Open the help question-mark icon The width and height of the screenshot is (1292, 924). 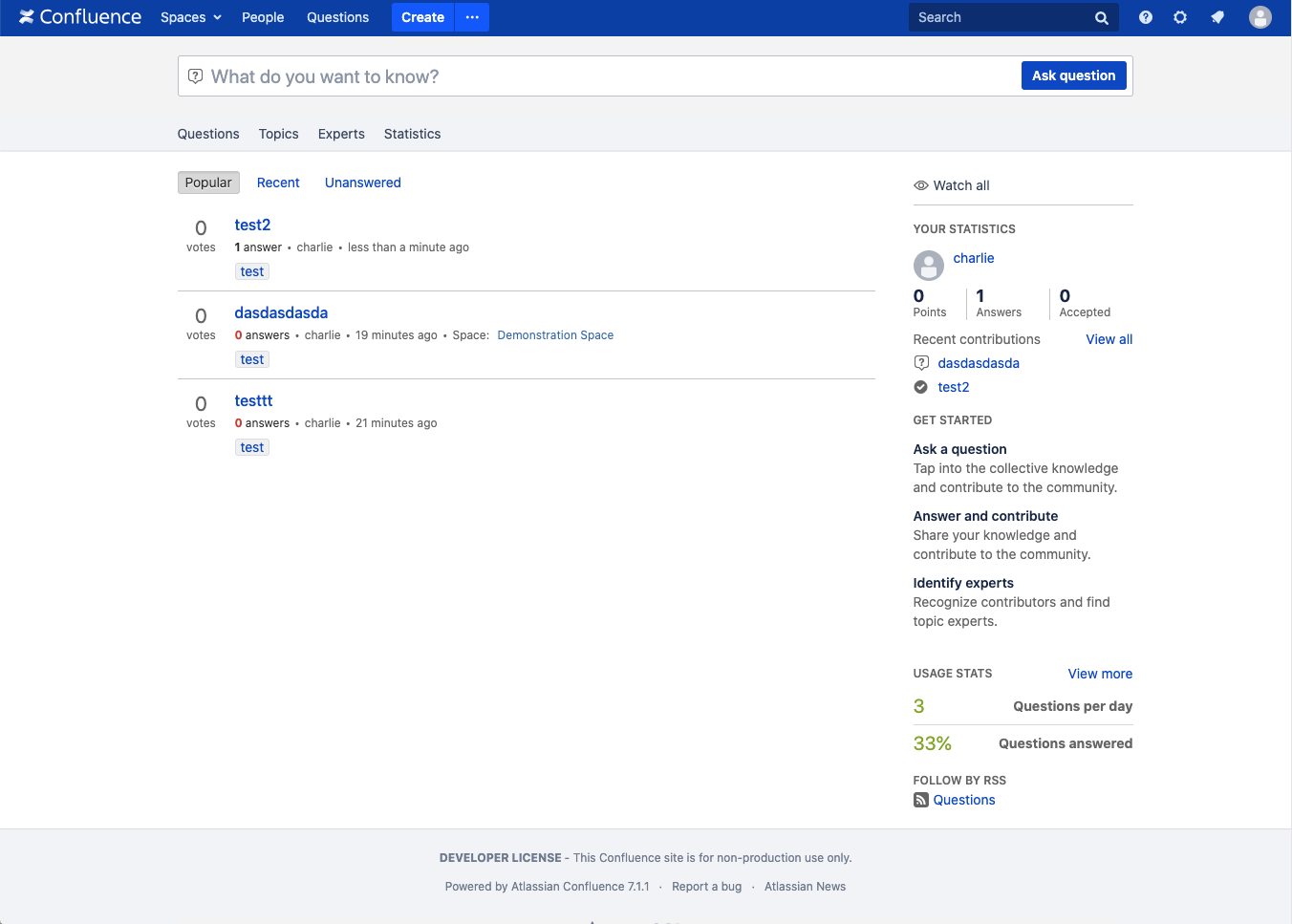[1146, 17]
